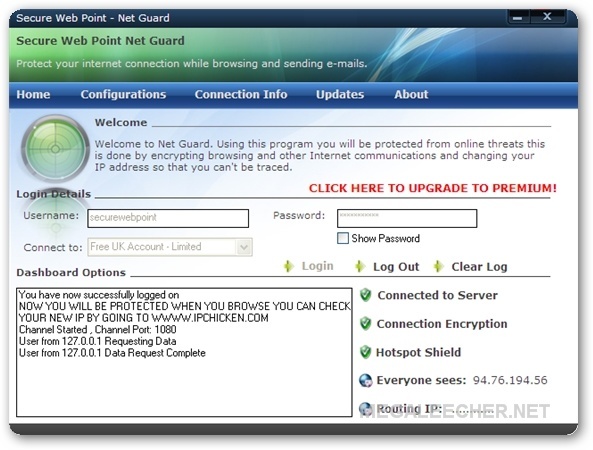Click inside the connection log text box
The width and height of the screenshot is (593, 450).
pyautogui.click(x=184, y=352)
